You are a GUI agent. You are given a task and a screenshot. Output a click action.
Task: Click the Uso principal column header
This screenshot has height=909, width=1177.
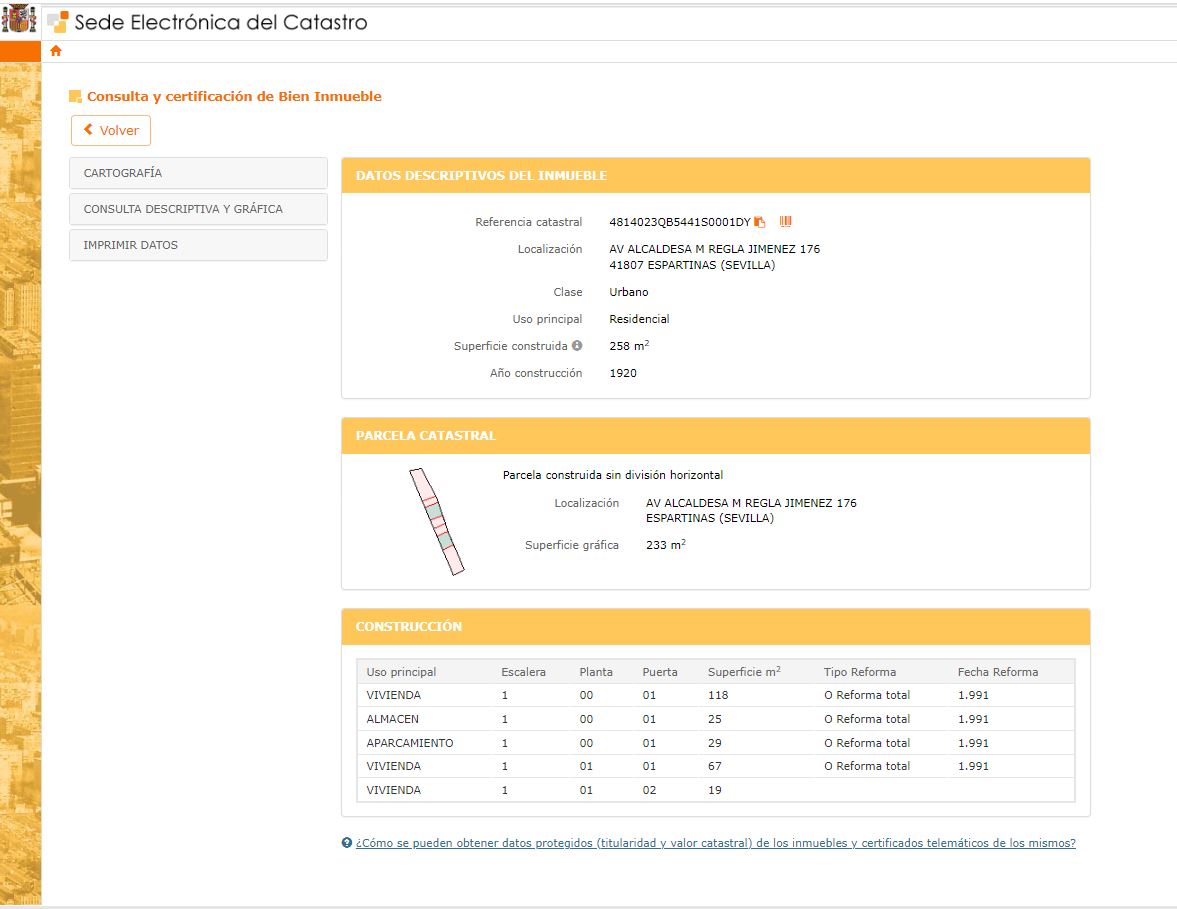(401, 672)
